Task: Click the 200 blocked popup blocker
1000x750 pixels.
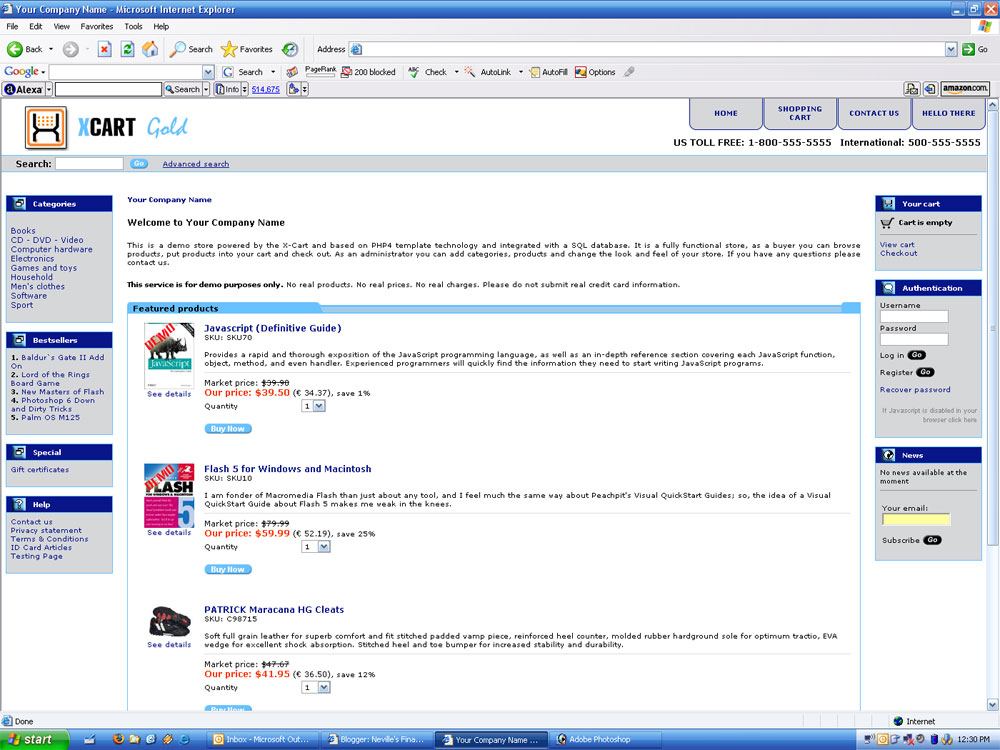Action: 368,72
